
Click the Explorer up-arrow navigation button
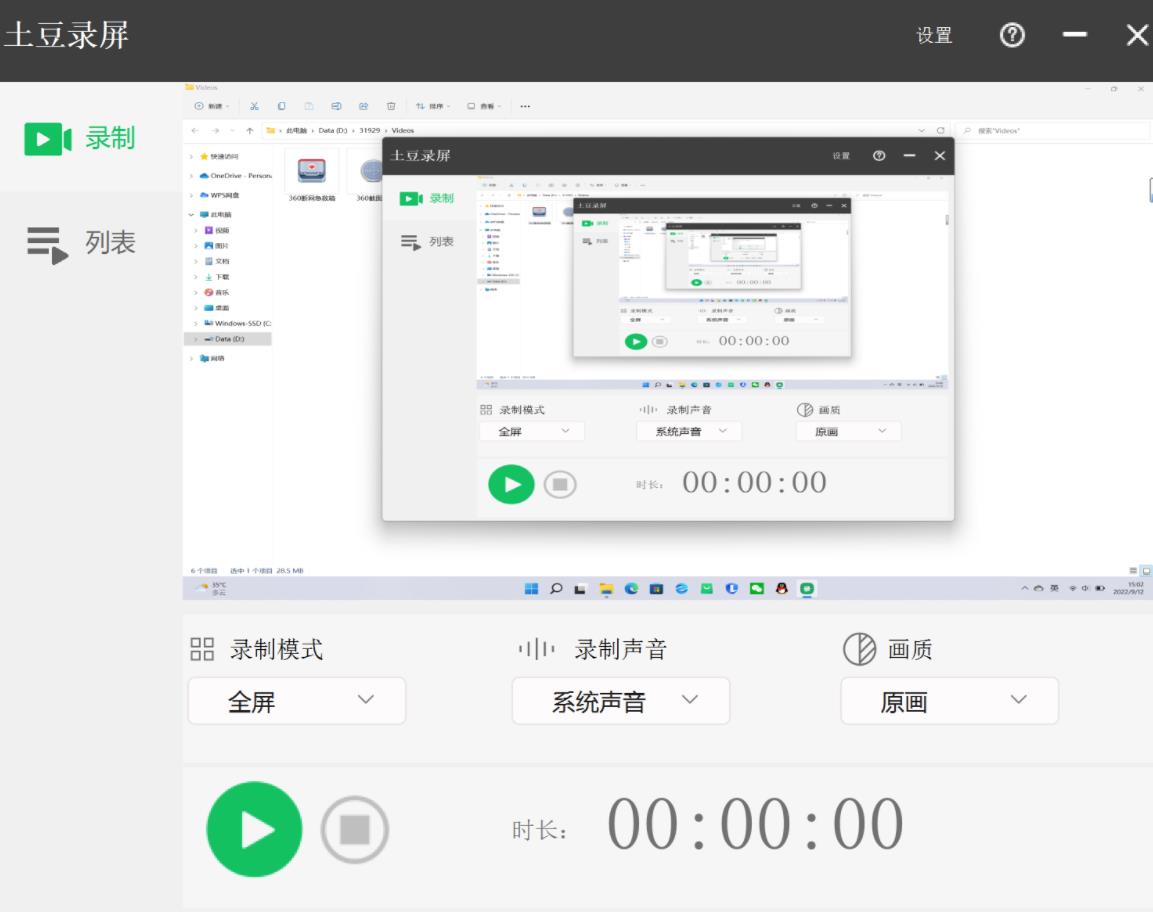pos(250,130)
